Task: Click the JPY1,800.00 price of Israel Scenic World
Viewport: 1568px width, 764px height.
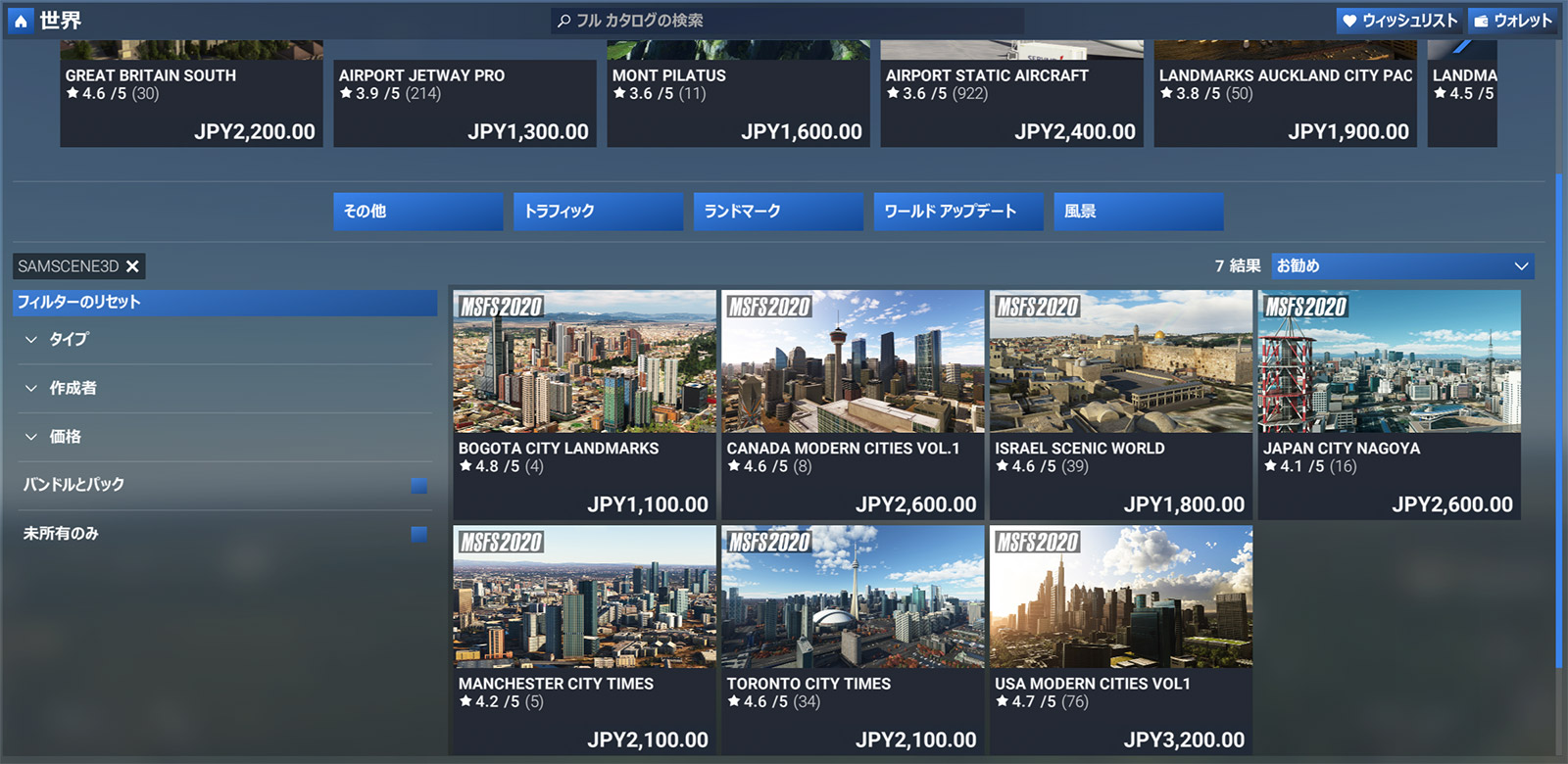Action: click(1184, 505)
